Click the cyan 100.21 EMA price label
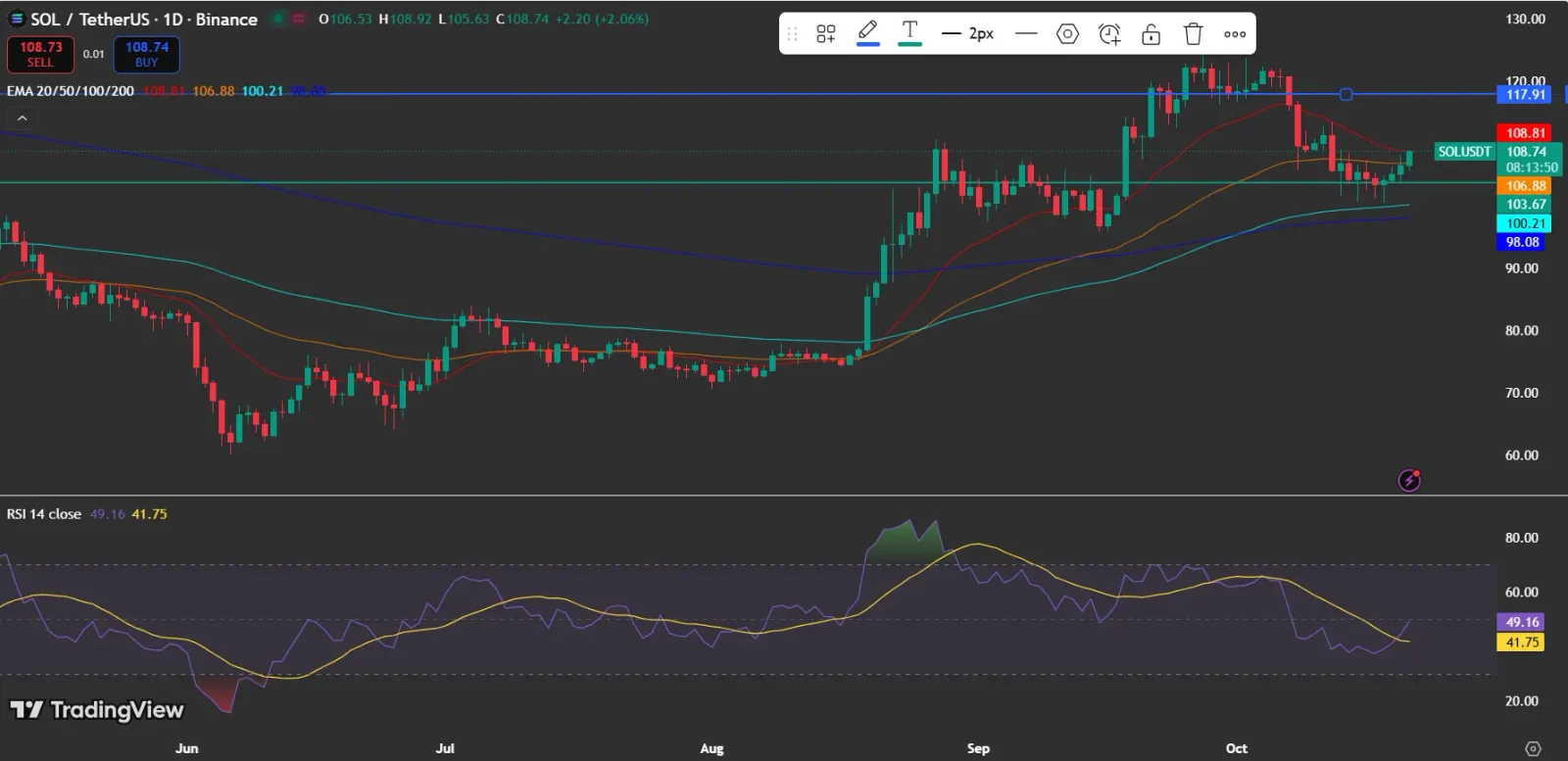The width and height of the screenshot is (1568, 761). pos(1524,223)
